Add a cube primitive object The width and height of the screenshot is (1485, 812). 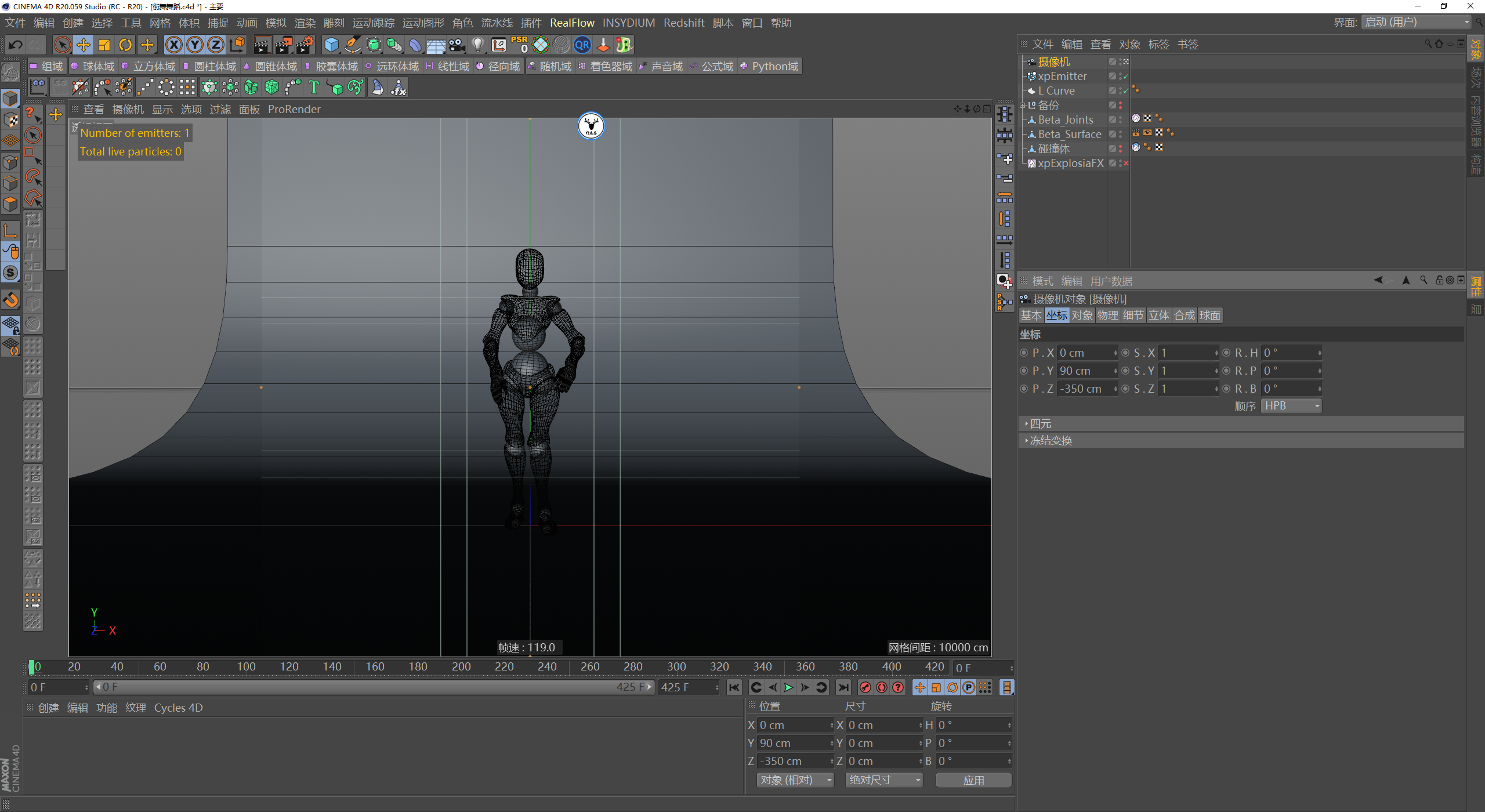(x=331, y=45)
